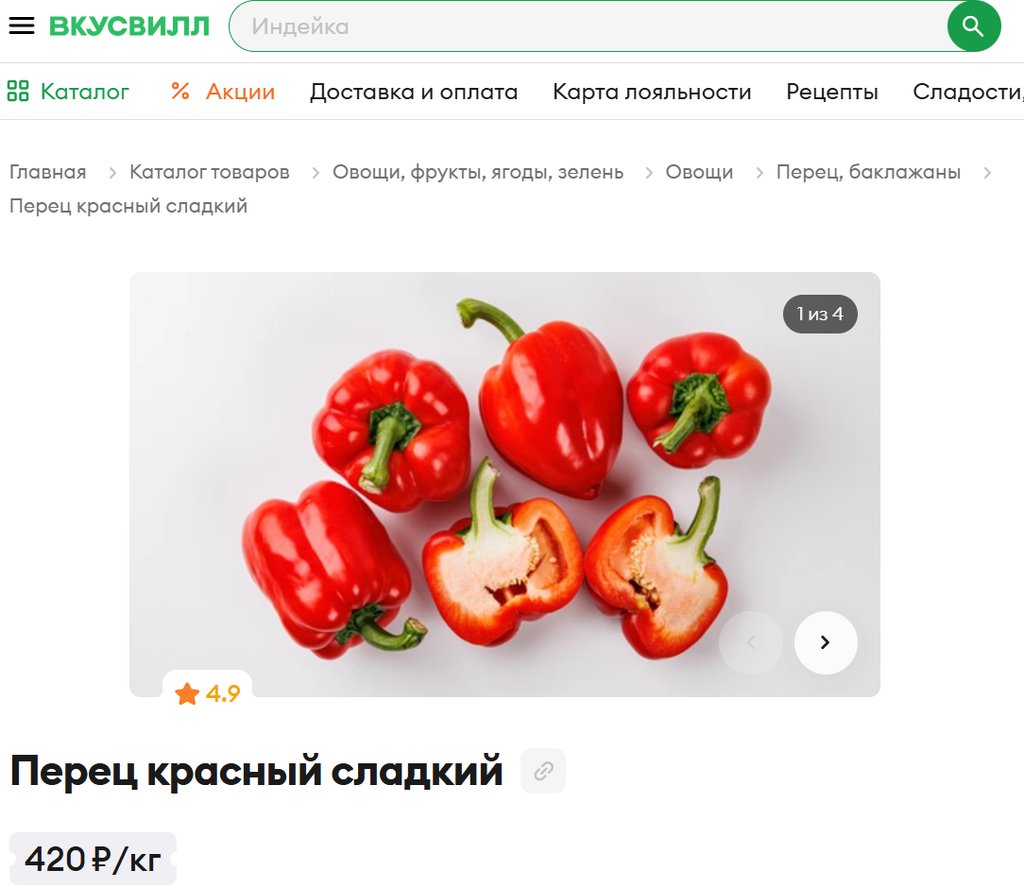
Task: Open Каталог товаров breadcrumb
Action: click(209, 172)
